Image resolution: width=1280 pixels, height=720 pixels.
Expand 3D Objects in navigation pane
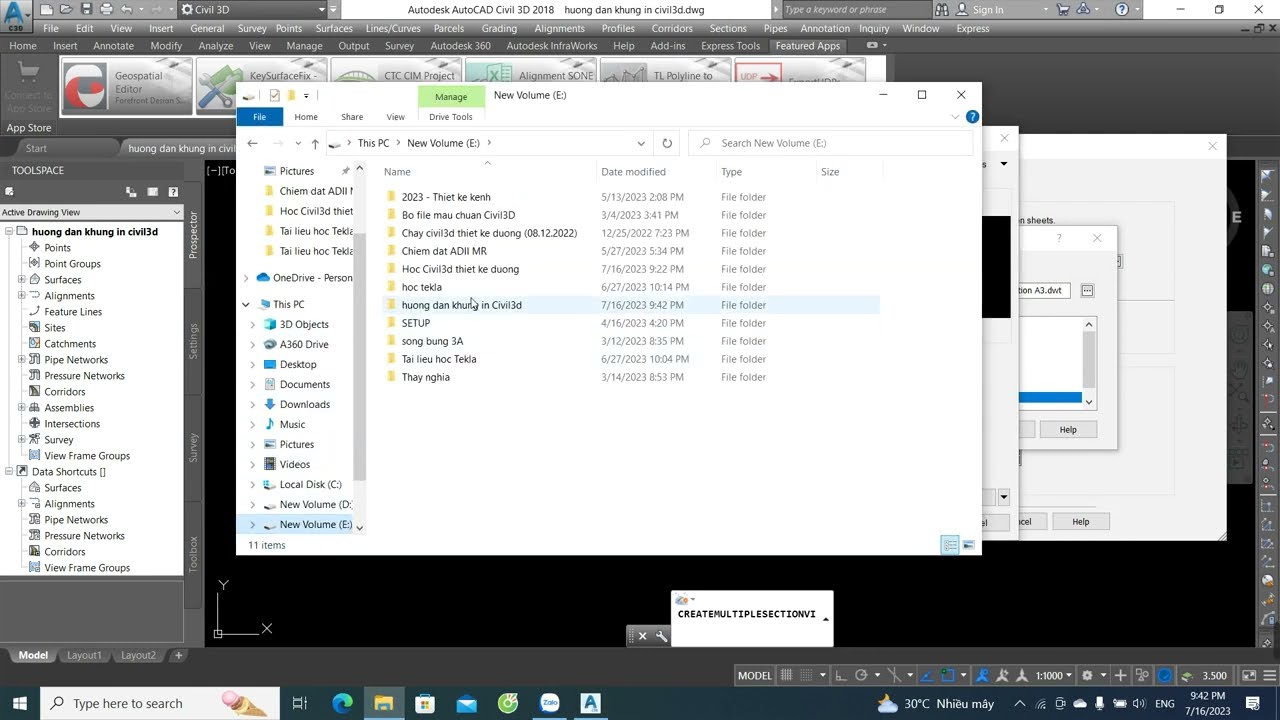[253, 324]
